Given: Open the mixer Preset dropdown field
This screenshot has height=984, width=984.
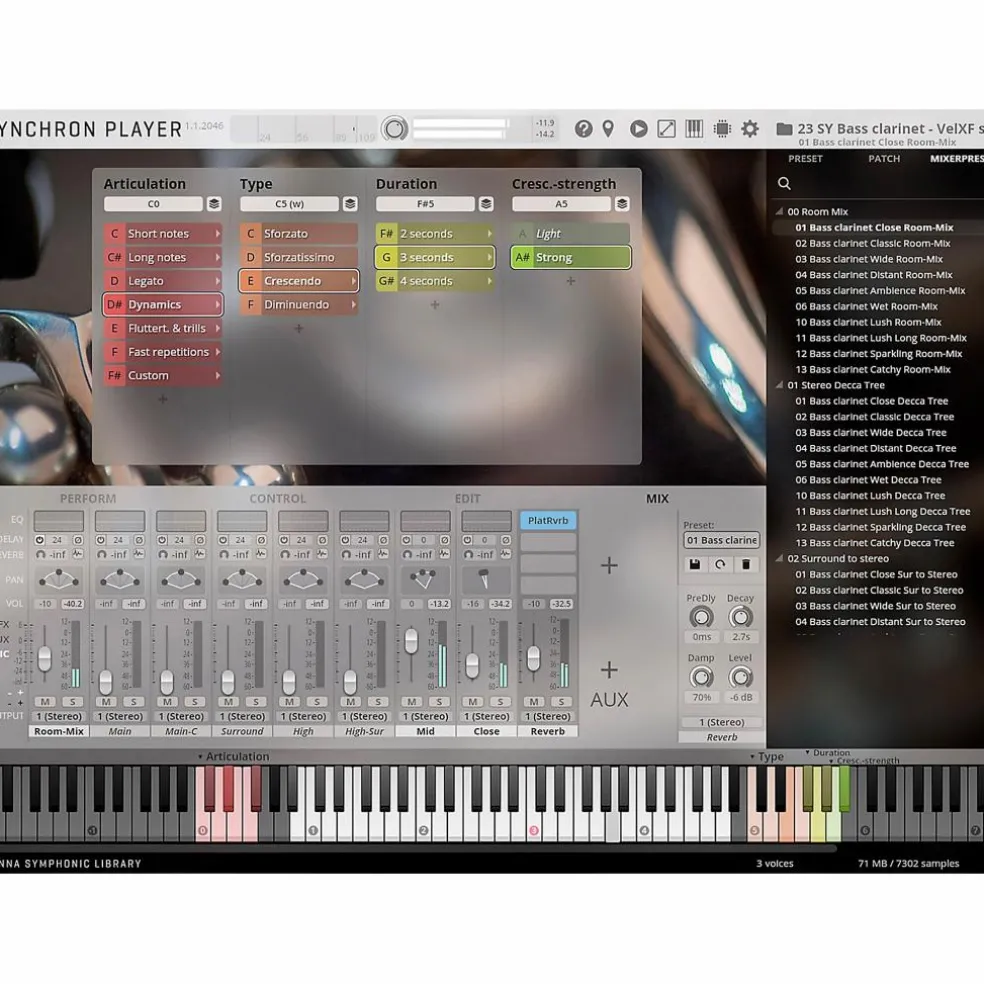Looking at the screenshot, I should pos(722,540).
